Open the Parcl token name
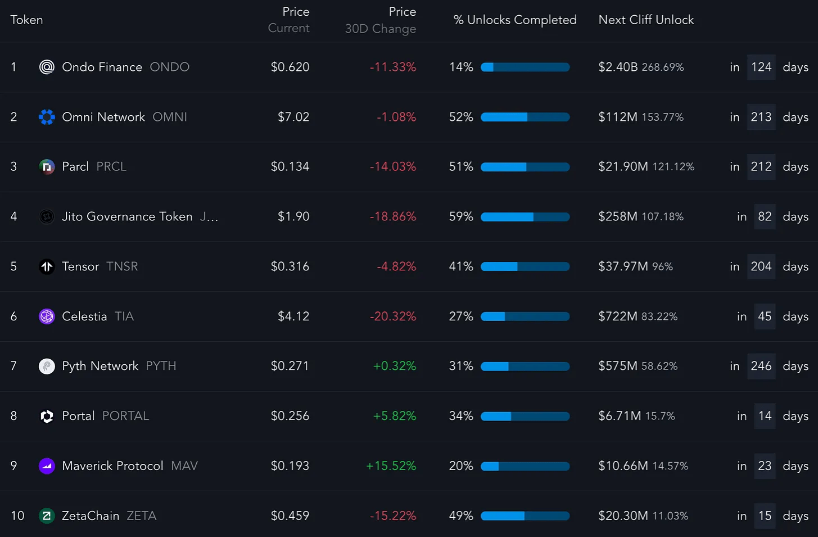Viewport: 818px width, 537px height. (x=75, y=166)
